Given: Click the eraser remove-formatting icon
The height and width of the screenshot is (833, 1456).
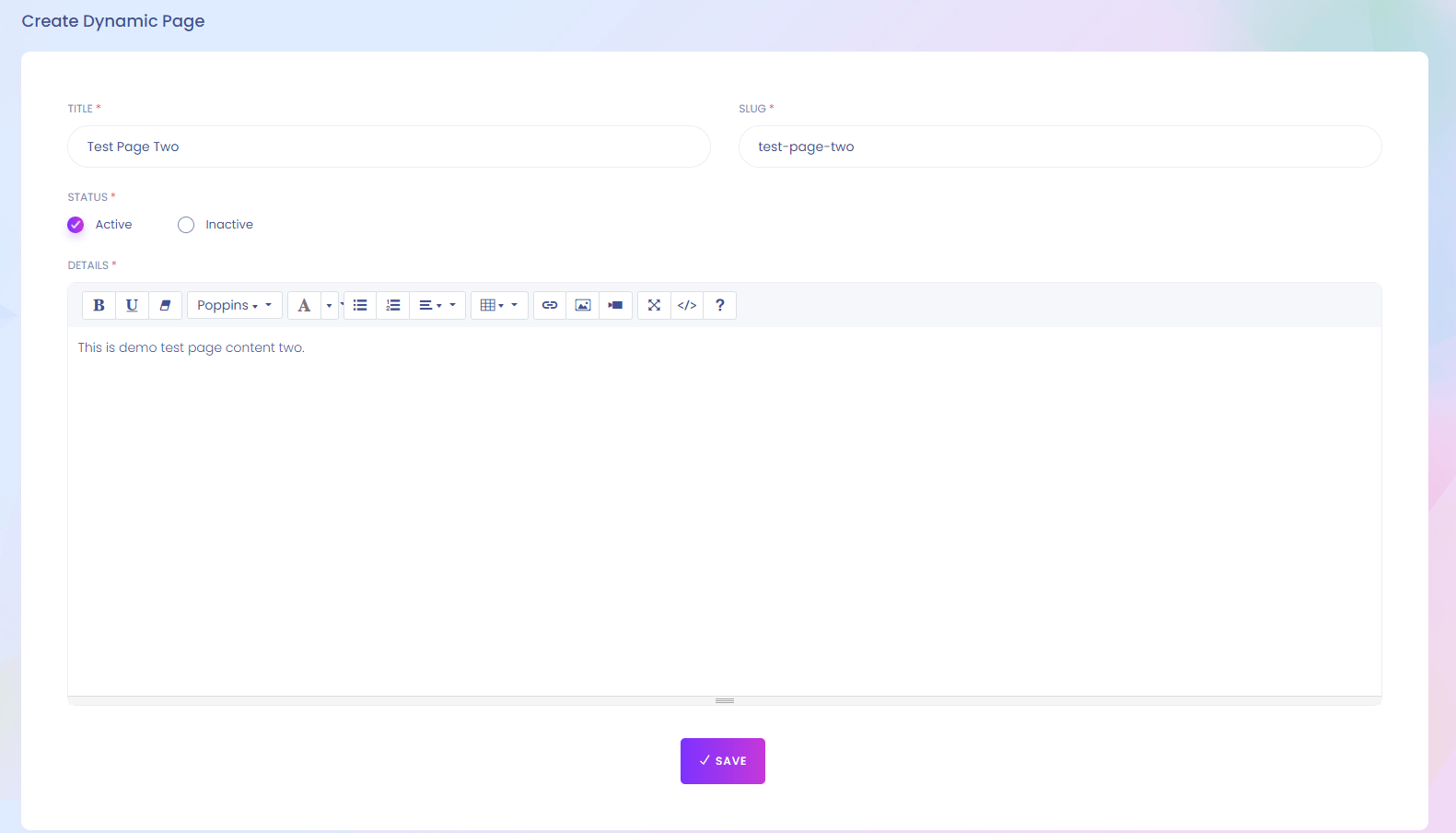Looking at the screenshot, I should [x=165, y=305].
